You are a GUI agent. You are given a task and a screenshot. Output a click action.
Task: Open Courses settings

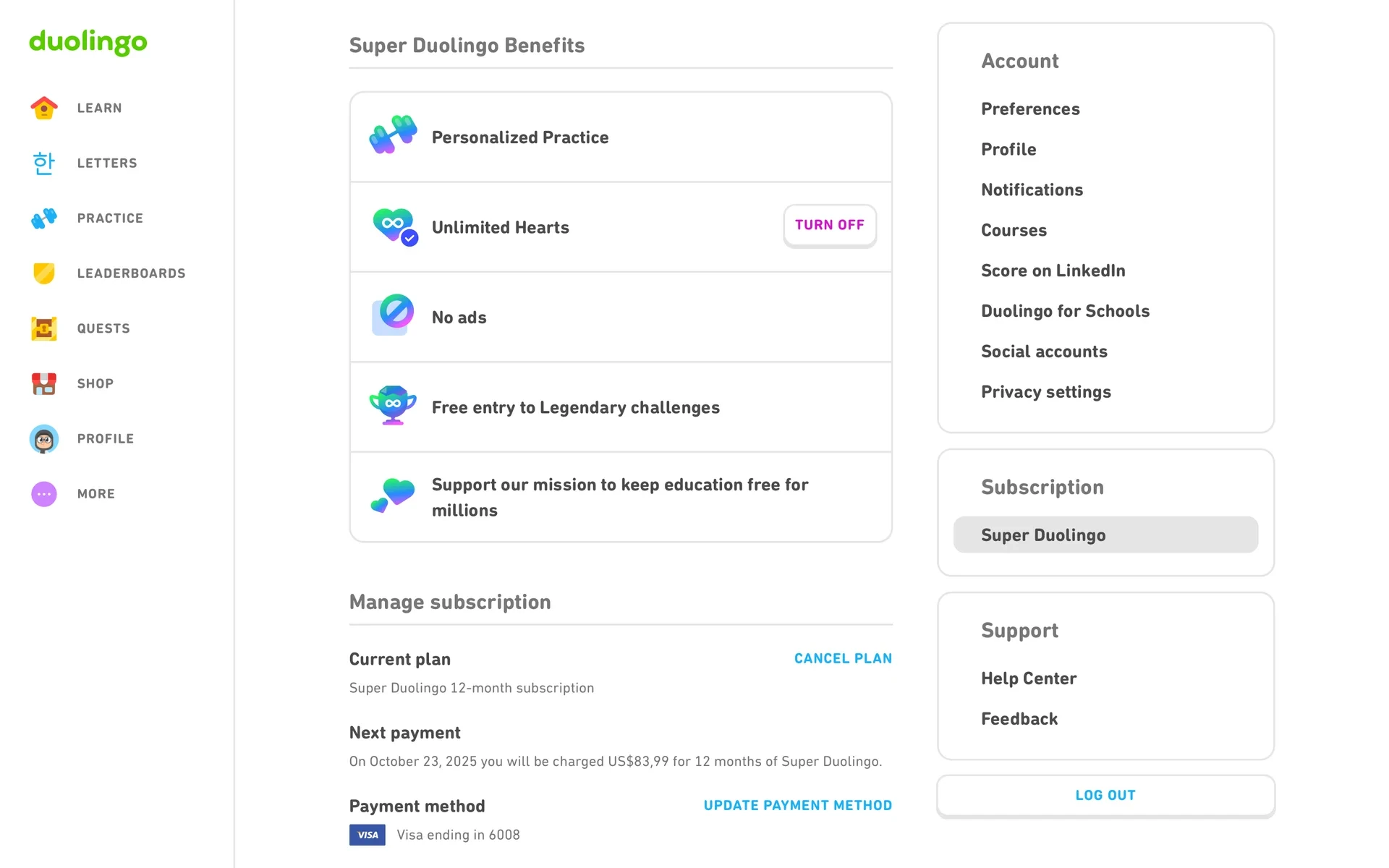[x=1014, y=231]
